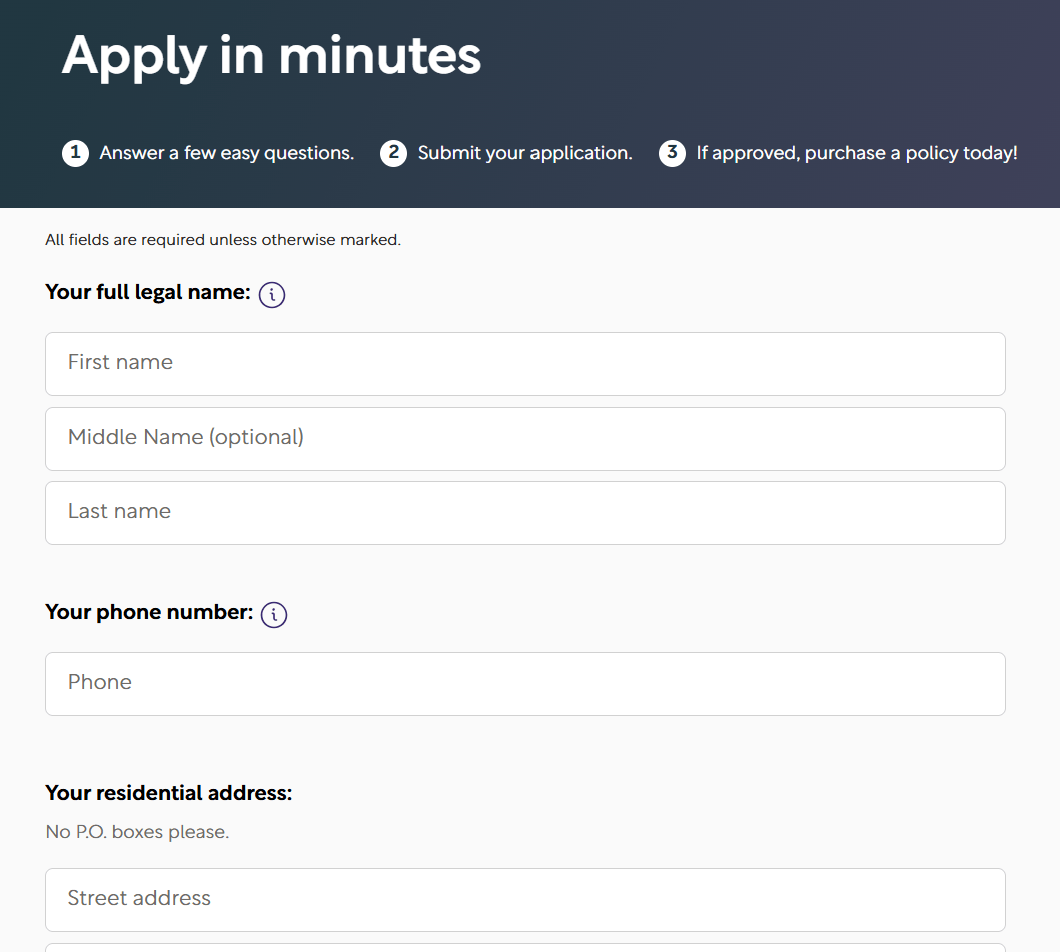Click the 'Your full legal name:' label

click(148, 292)
